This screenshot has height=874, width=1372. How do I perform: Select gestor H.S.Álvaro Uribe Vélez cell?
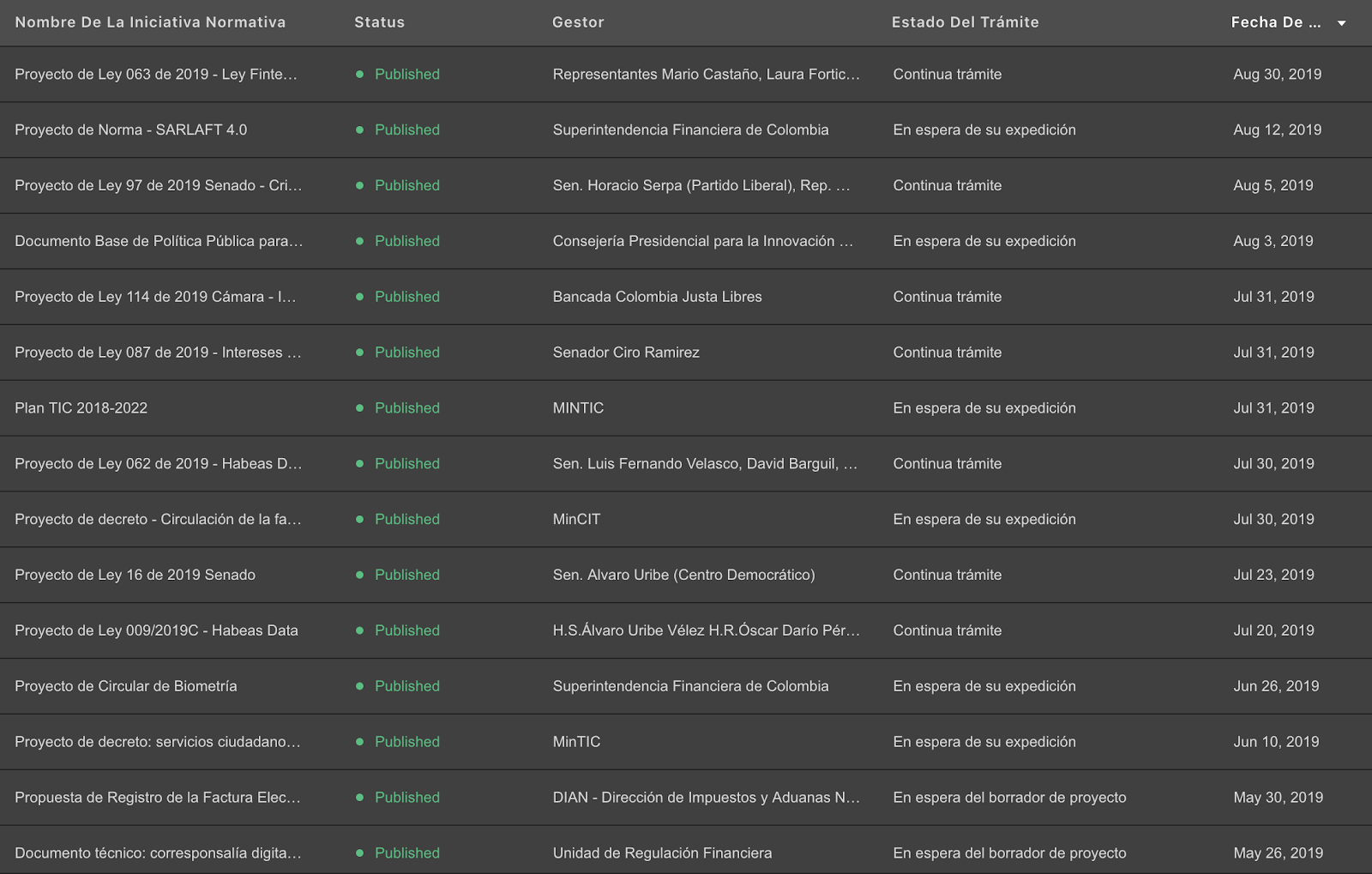tap(706, 630)
